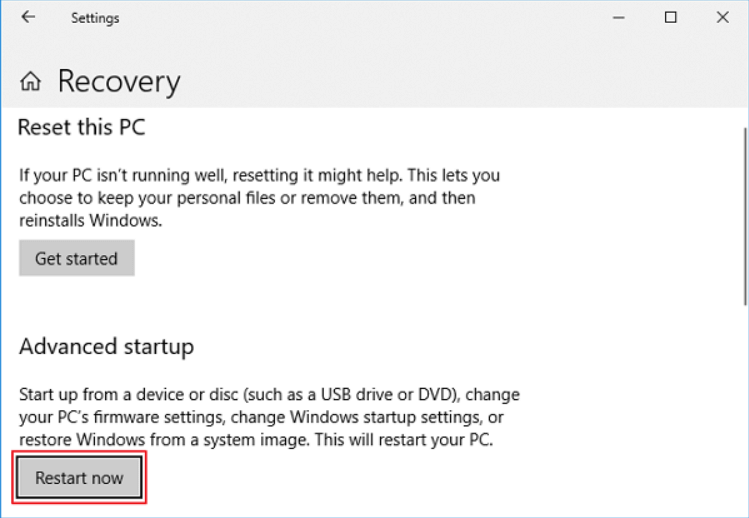Click the Settings window title text

point(94,18)
